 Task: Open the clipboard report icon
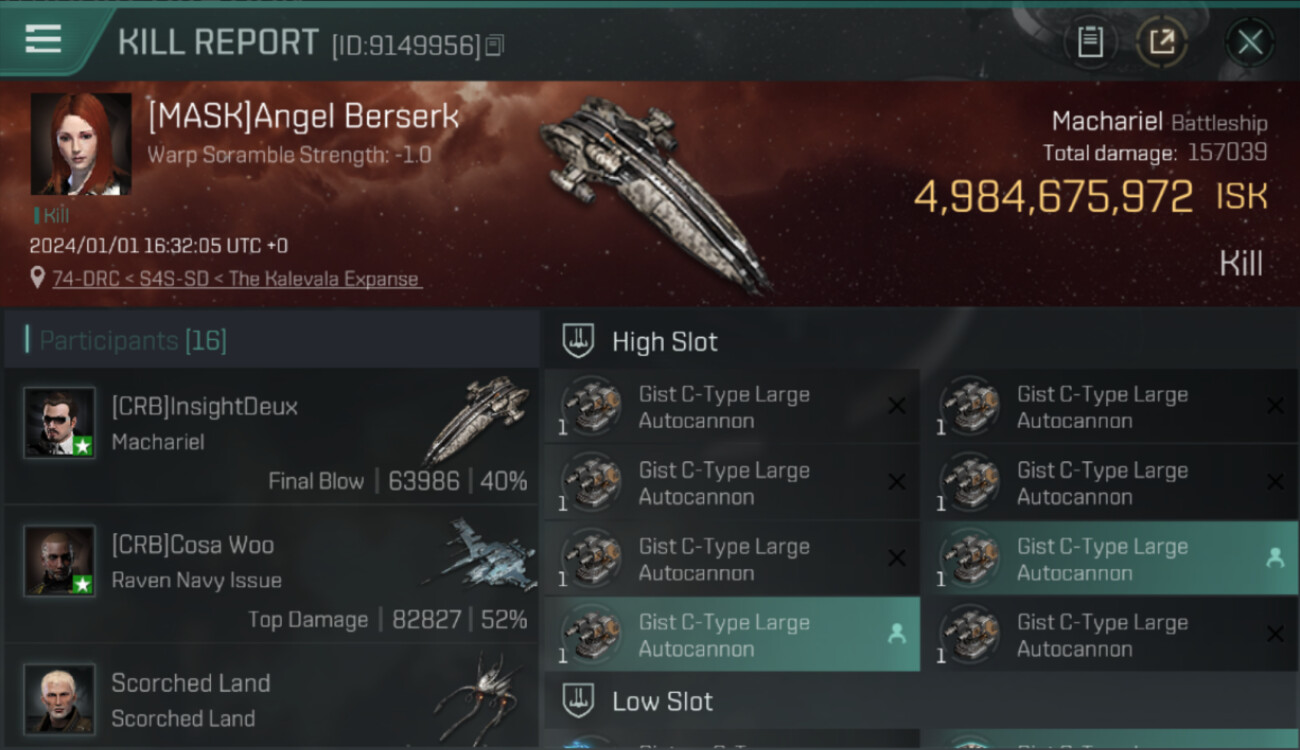pos(1090,42)
